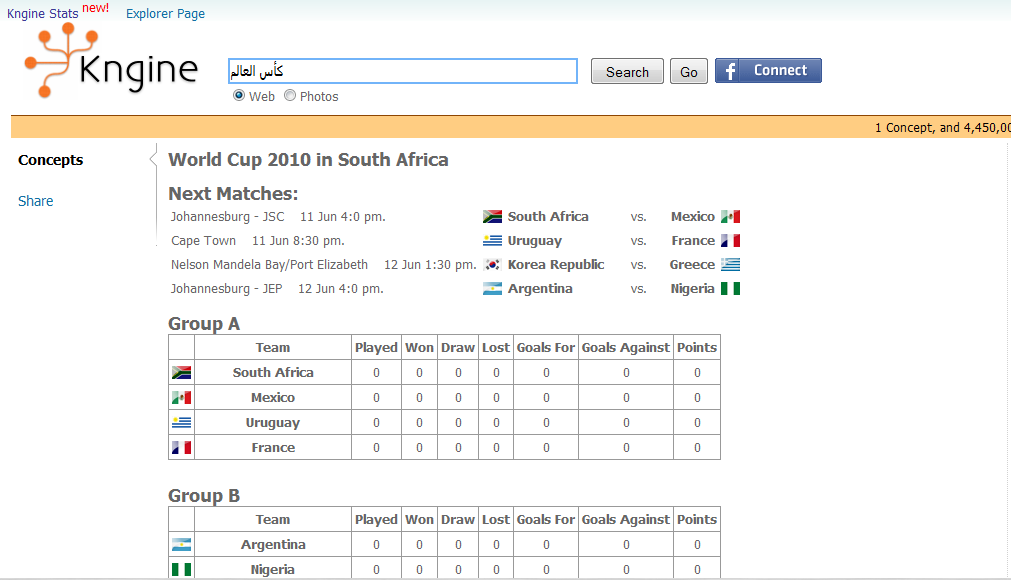Click the Korea Republic flag icon

tap(493, 265)
